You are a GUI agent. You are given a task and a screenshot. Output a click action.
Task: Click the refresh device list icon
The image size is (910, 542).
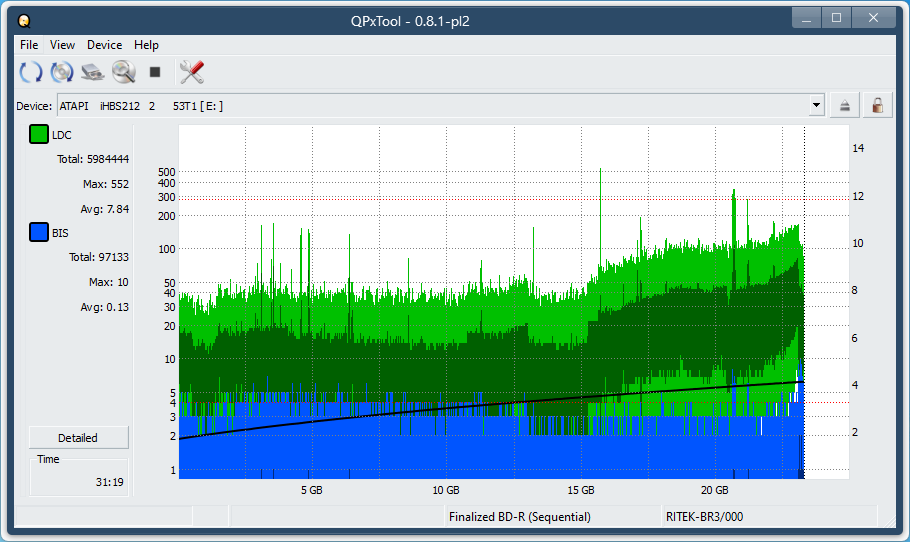click(31, 72)
